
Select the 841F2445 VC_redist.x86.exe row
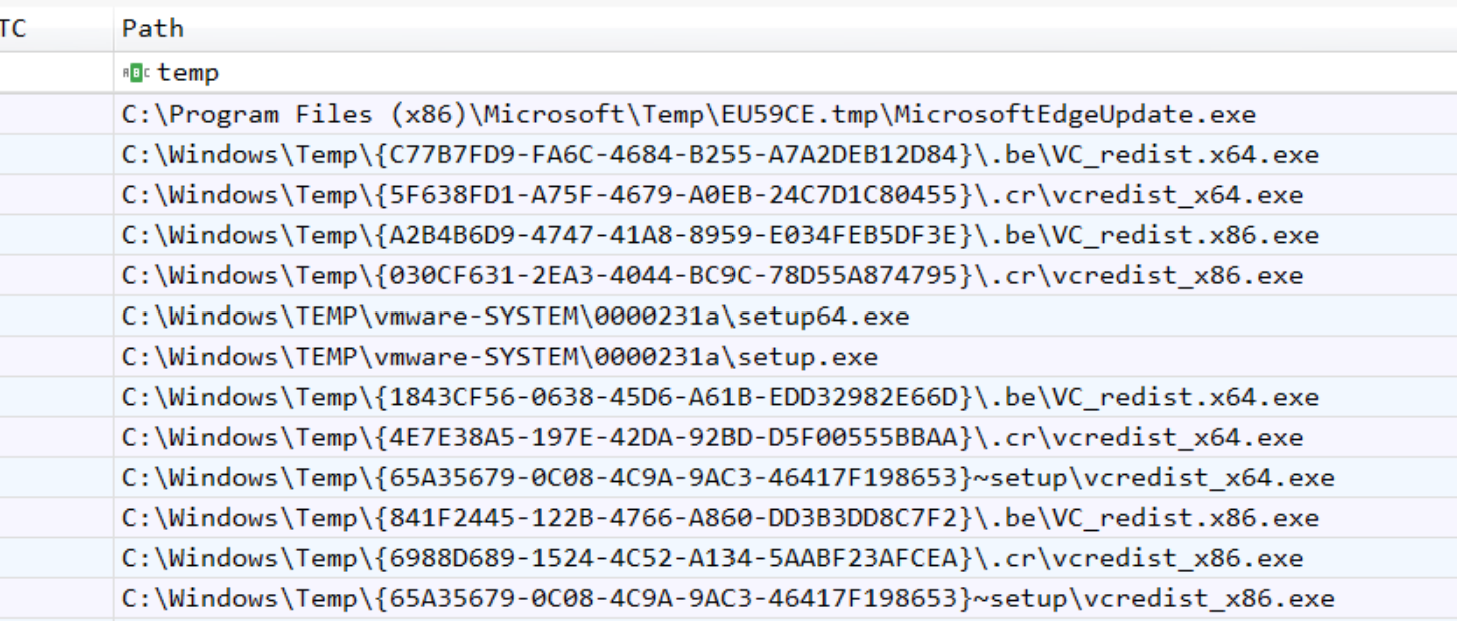pos(786,518)
